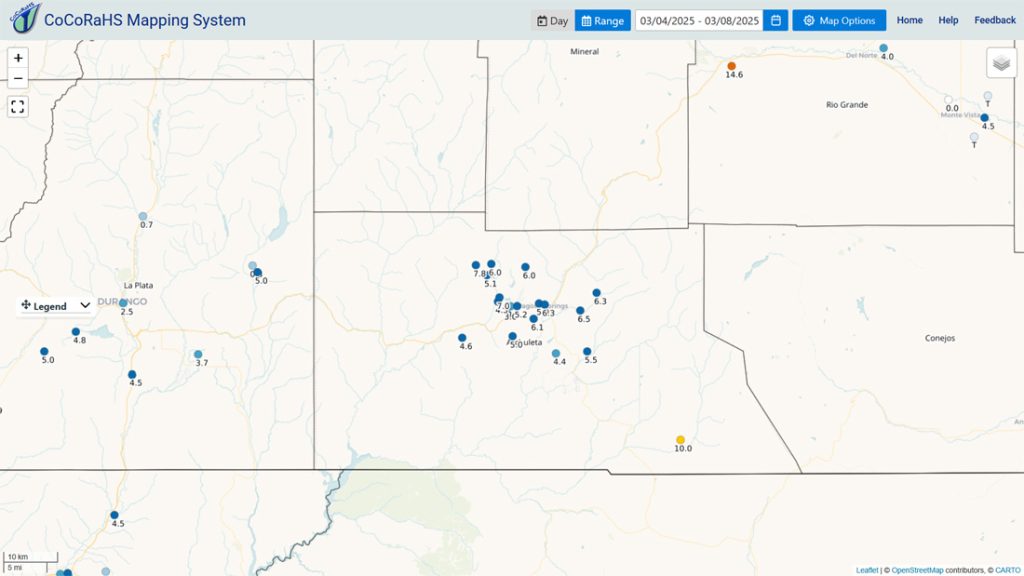This screenshot has width=1024, height=576.
Task: Expand the Legend panel
Action: (x=85, y=306)
